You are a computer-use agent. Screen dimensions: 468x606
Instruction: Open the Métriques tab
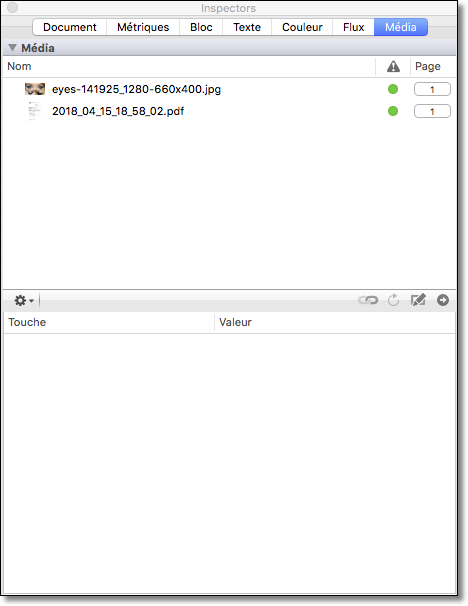click(x=143, y=27)
